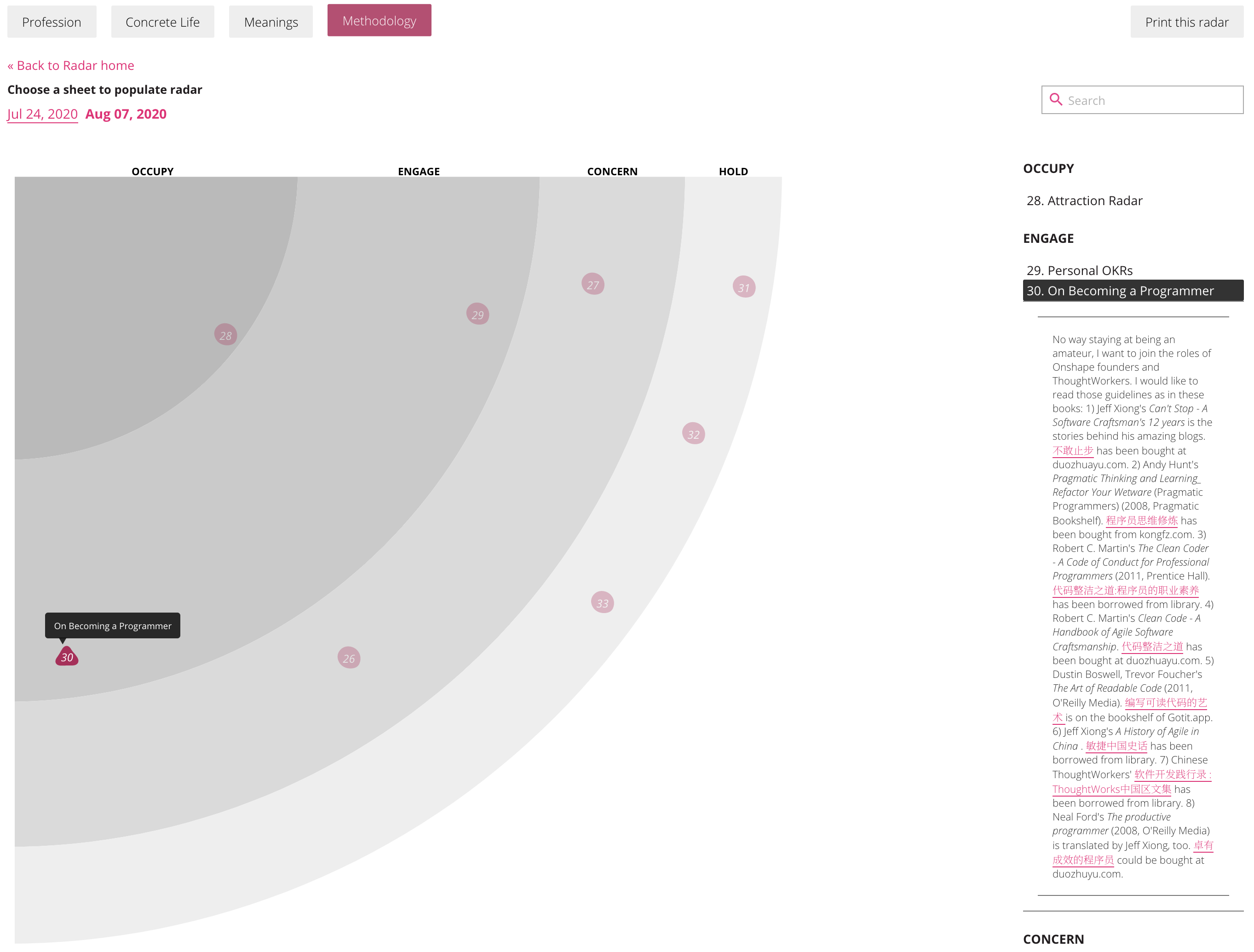Switch to the Meanings quadrant tab
Viewport: 1254px width, 952px height.
pyautogui.click(x=270, y=22)
